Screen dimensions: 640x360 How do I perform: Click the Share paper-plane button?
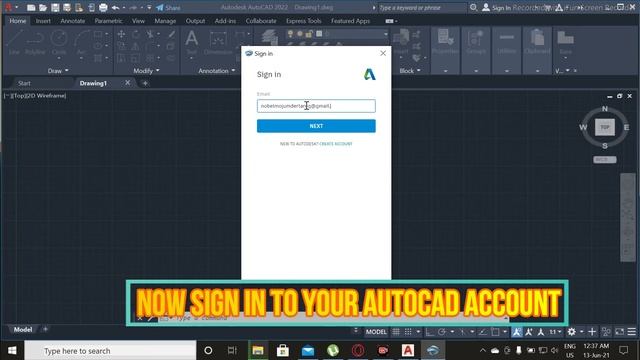click(x=168, y=7)
